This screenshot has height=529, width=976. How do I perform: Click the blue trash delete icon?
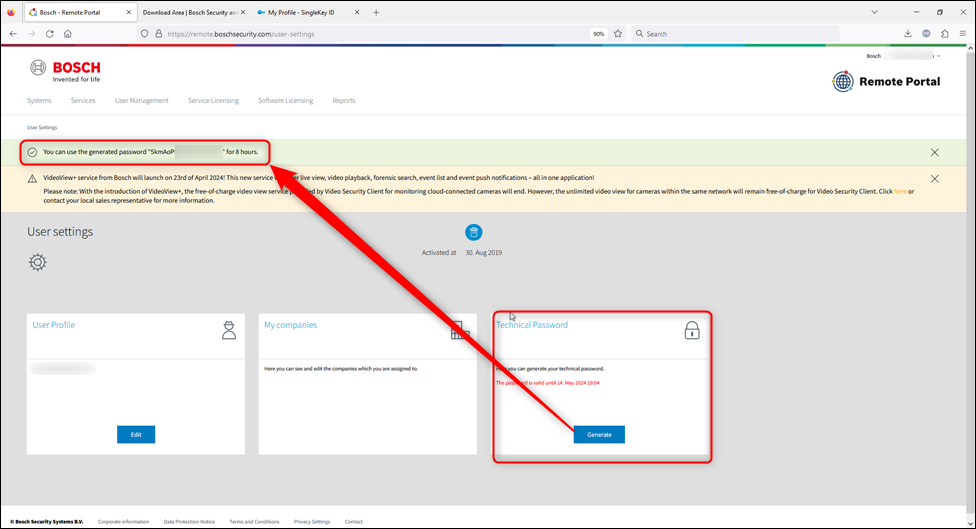coord(474,232)
